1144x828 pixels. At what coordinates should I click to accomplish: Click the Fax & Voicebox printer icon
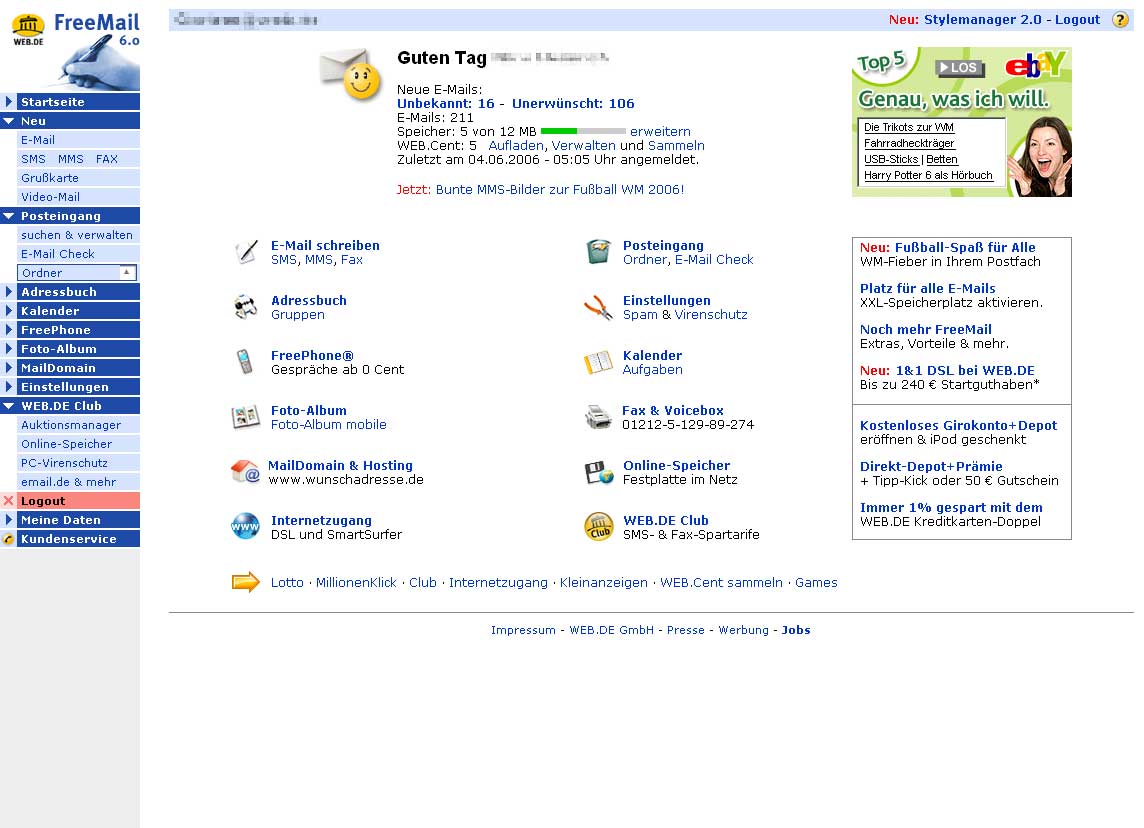click(598, 417)
